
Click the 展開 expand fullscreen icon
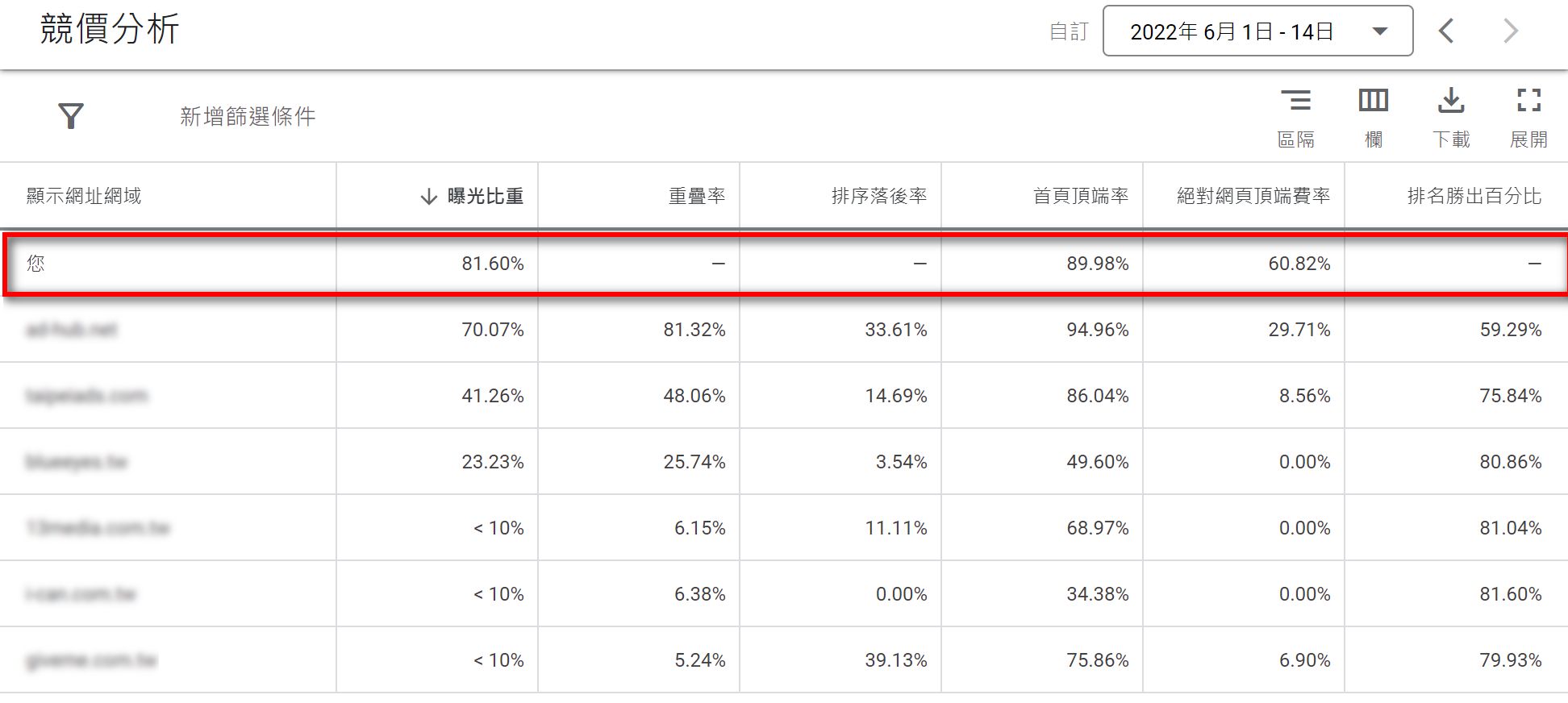tap(1528, 101)
